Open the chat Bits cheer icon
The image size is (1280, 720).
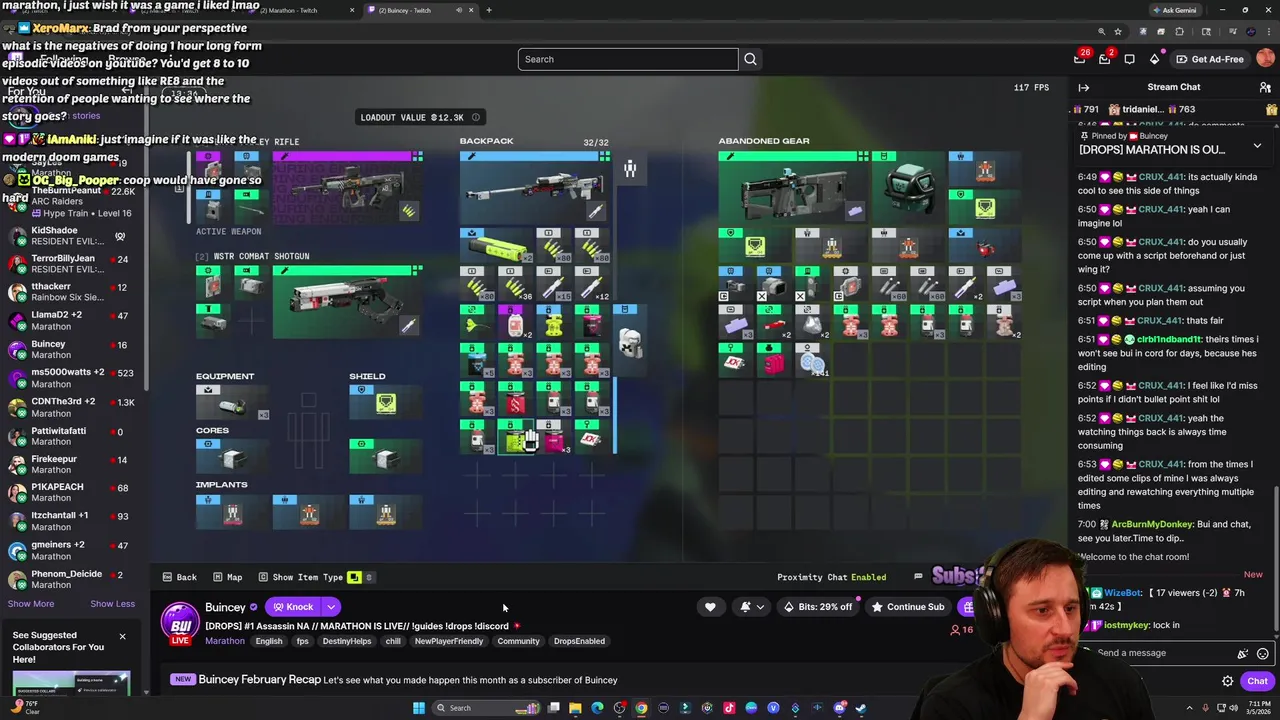(x=1243, y=653)
